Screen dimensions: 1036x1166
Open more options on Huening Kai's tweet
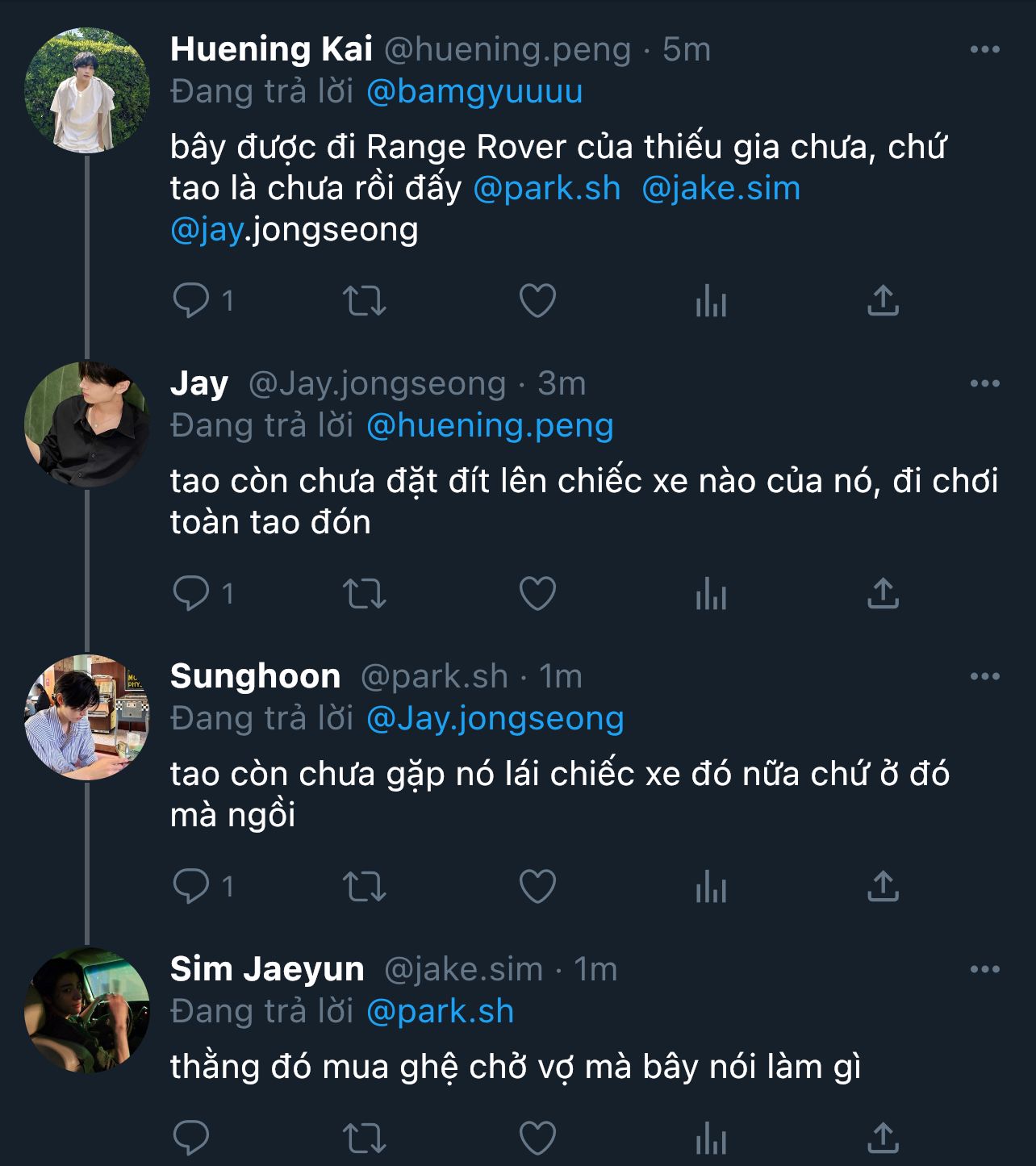click(x=984, y=50)
